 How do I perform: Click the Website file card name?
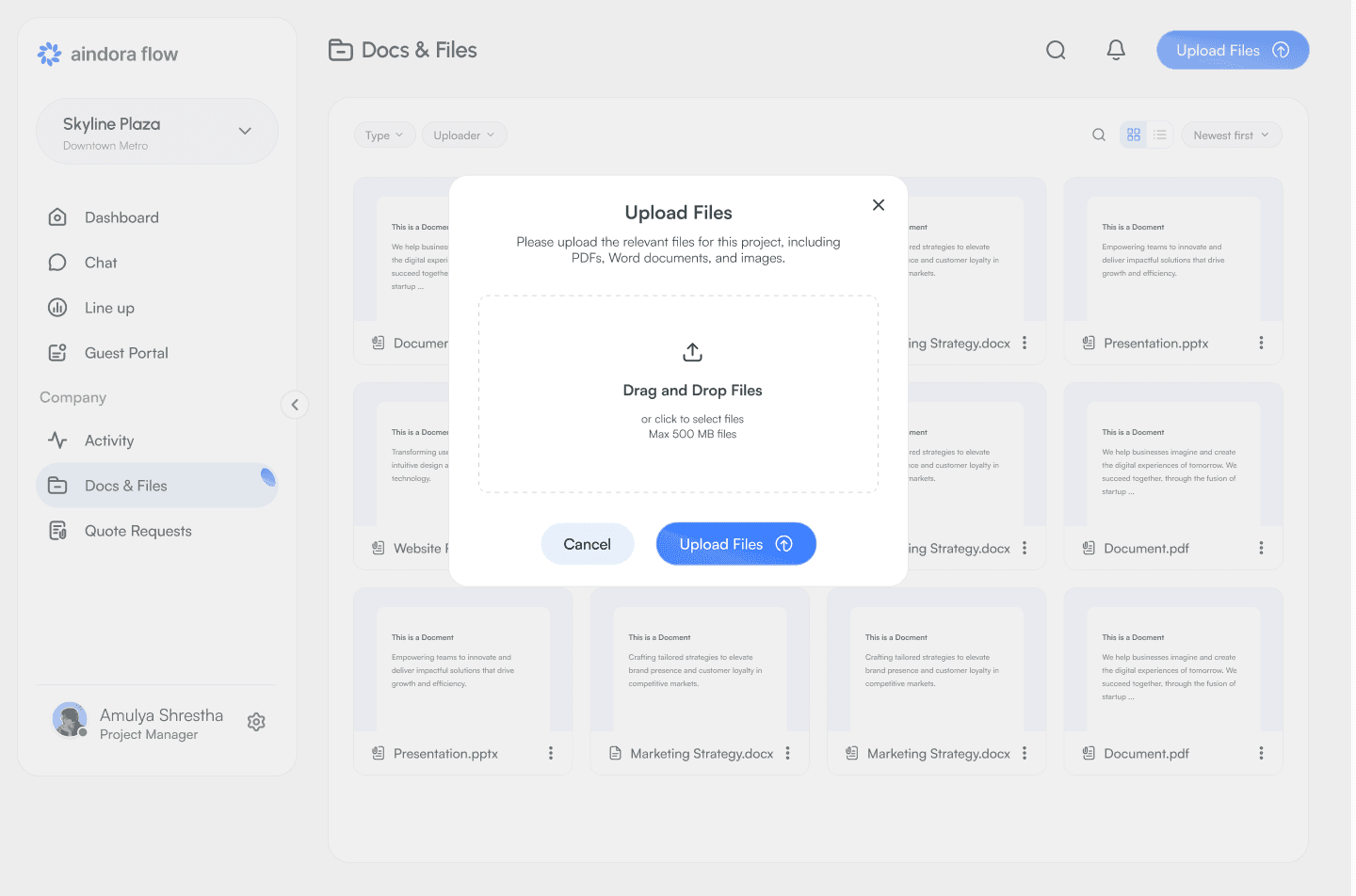point(421,549)
